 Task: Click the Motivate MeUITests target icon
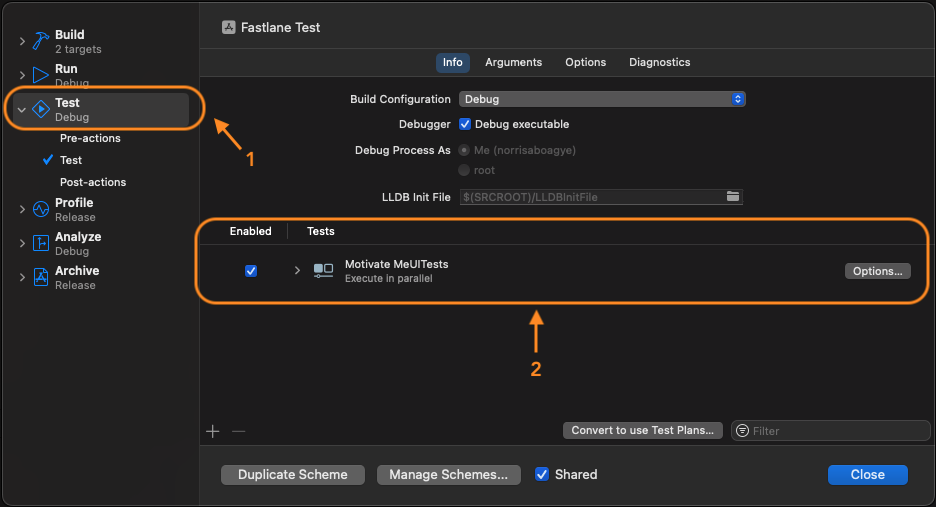tap(323, 270)
